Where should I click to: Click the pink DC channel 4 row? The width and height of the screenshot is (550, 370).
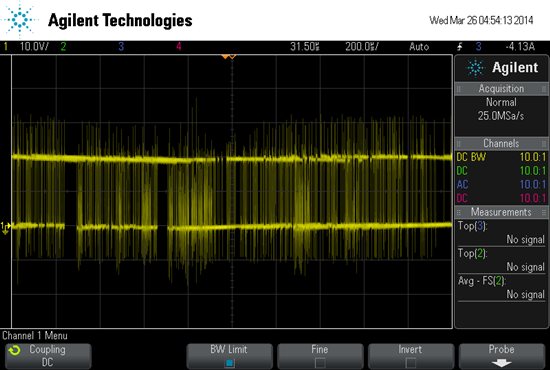[x=501, y=198]
